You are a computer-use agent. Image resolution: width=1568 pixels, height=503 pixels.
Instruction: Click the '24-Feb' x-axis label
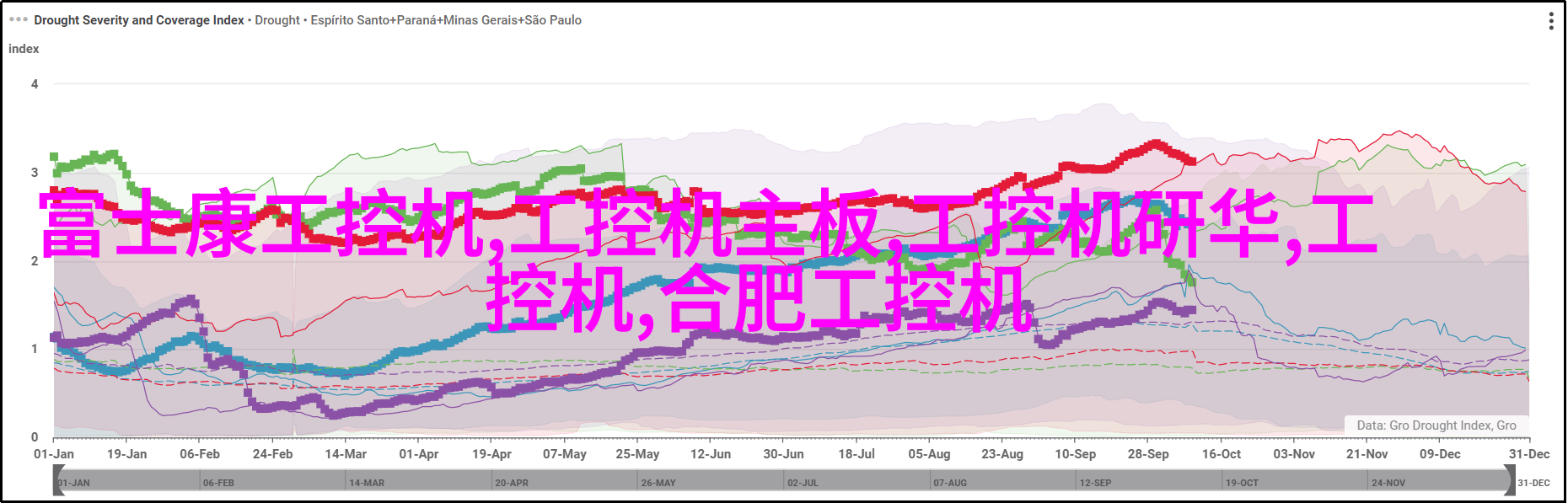coord(272,454)
